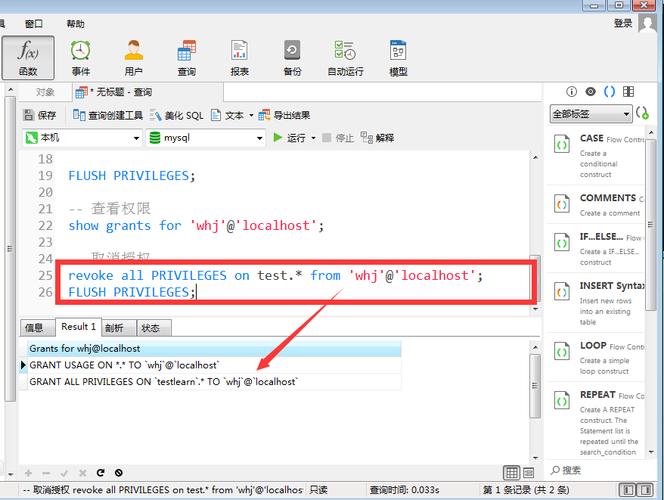Open the 事件 (Event) clock icon
The image size is (664, 500).
click(80, 58)
